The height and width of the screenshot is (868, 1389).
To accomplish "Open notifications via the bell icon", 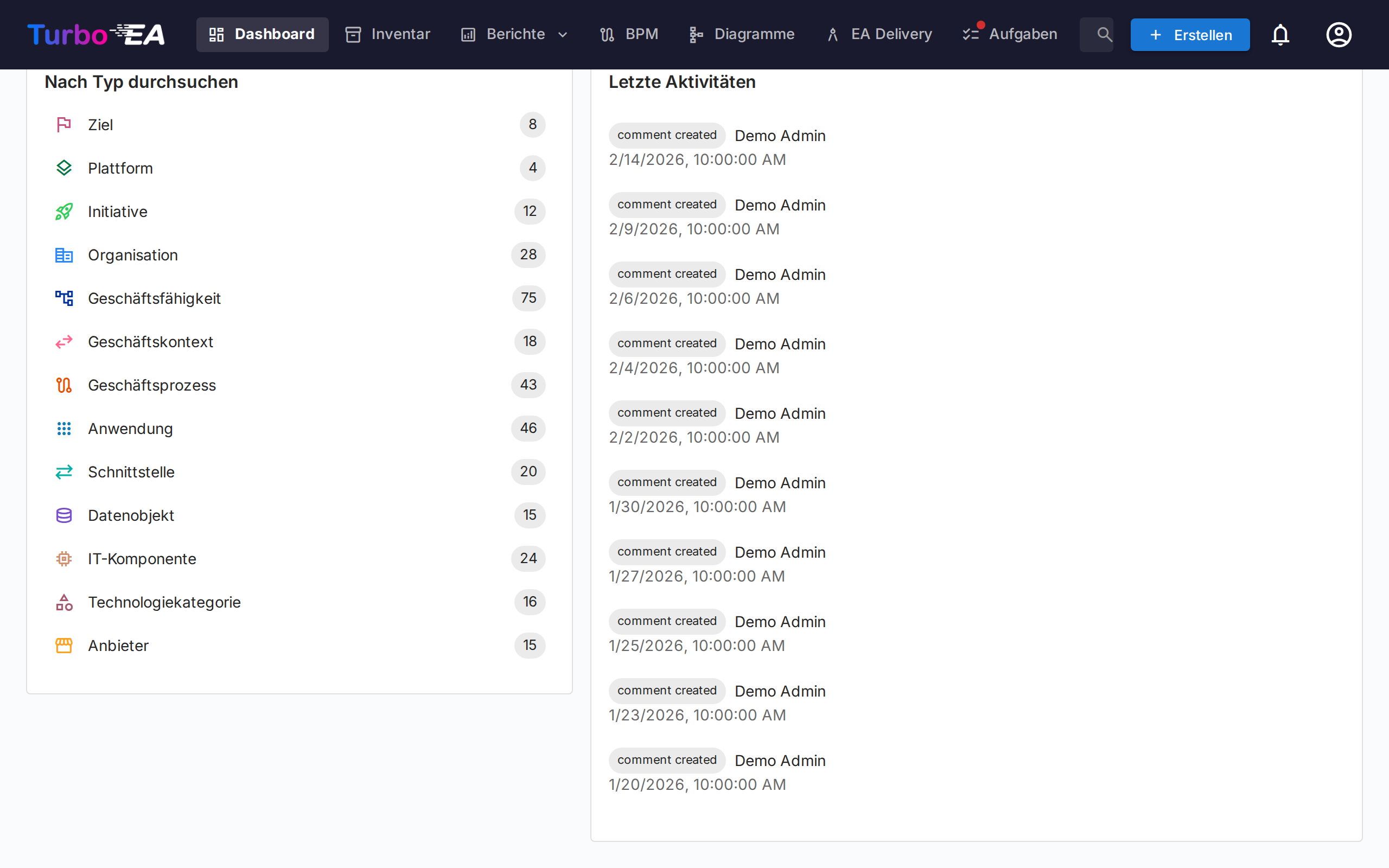I will 1280,34.
